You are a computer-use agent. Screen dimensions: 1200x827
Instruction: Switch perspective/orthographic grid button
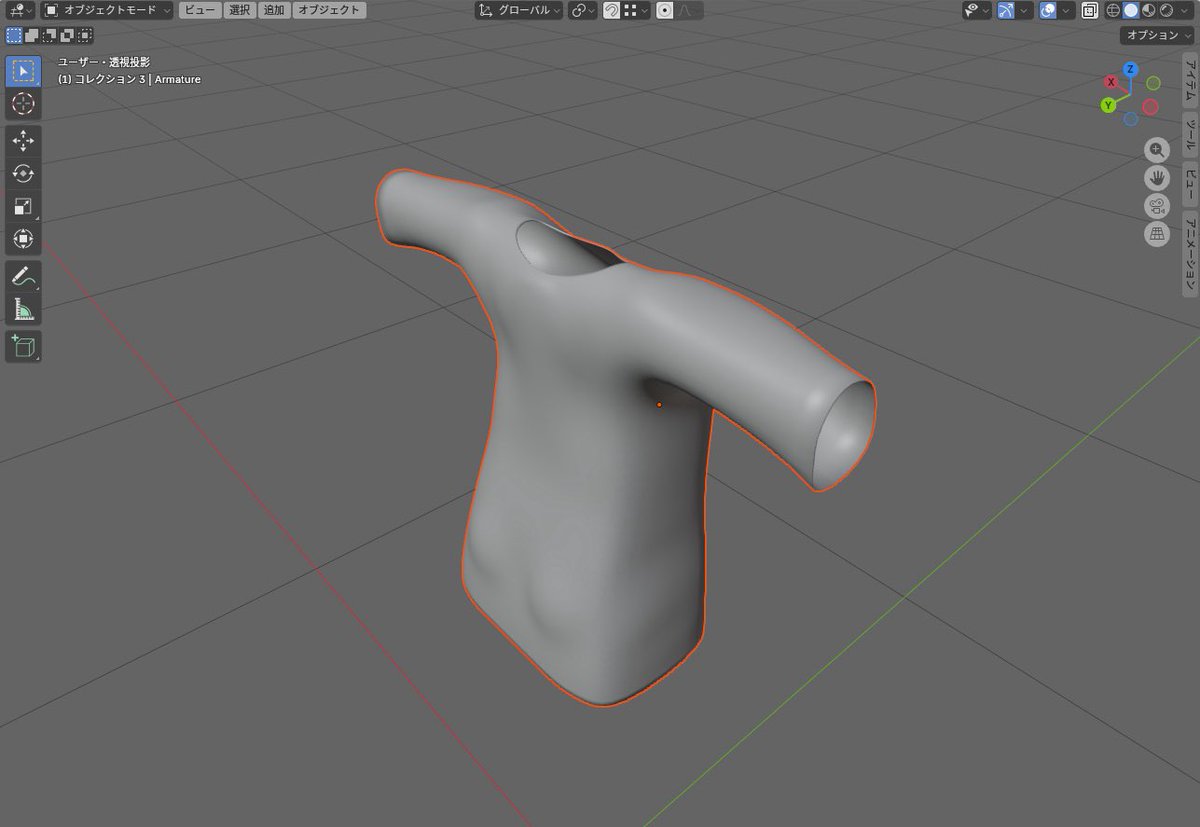click(x=1157, y=234)
